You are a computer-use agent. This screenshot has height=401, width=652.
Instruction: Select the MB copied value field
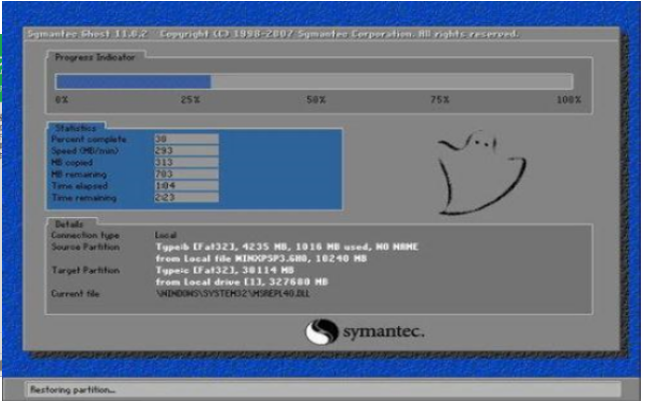point(185,163)
